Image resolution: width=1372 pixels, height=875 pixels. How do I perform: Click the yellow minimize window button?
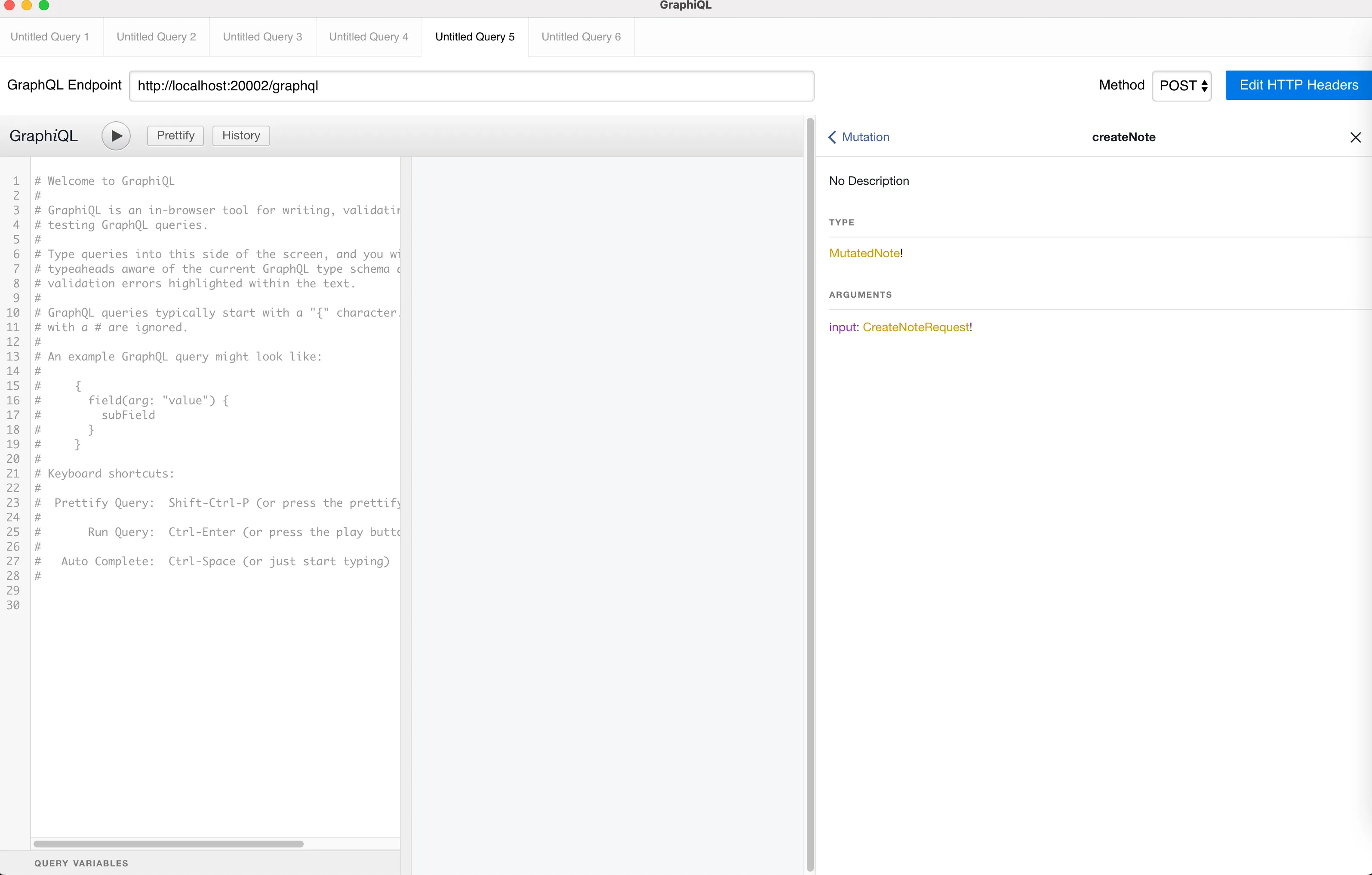(26, 5)
